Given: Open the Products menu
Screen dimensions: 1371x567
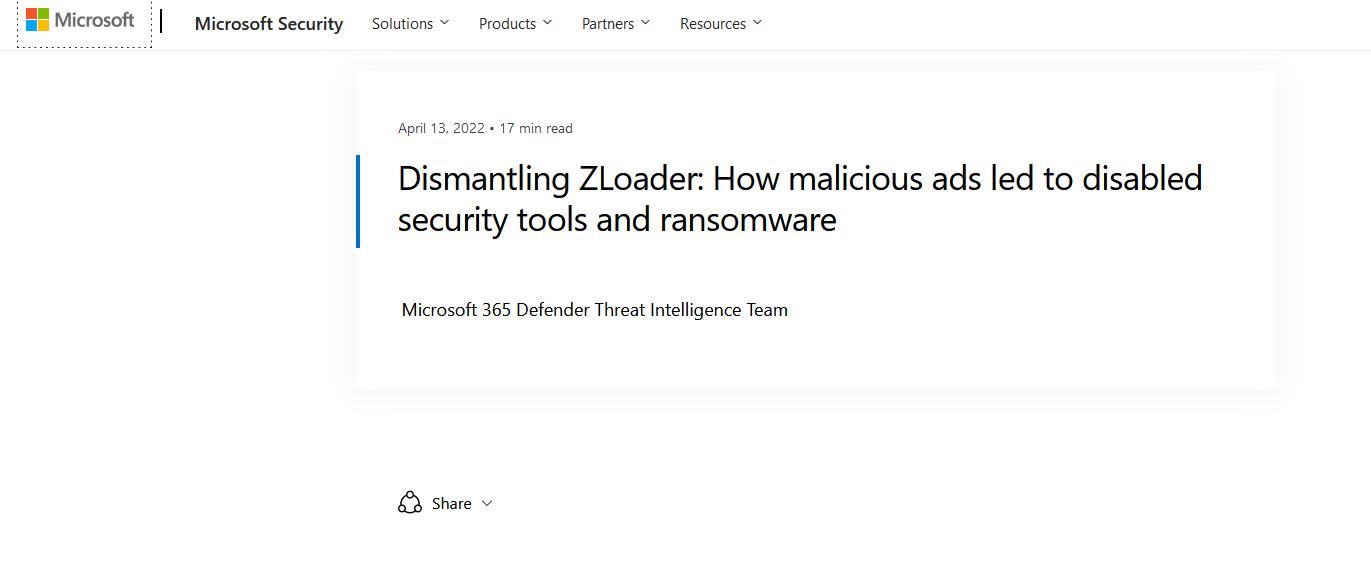Looking at the screenshot, I should pos(507,24).
